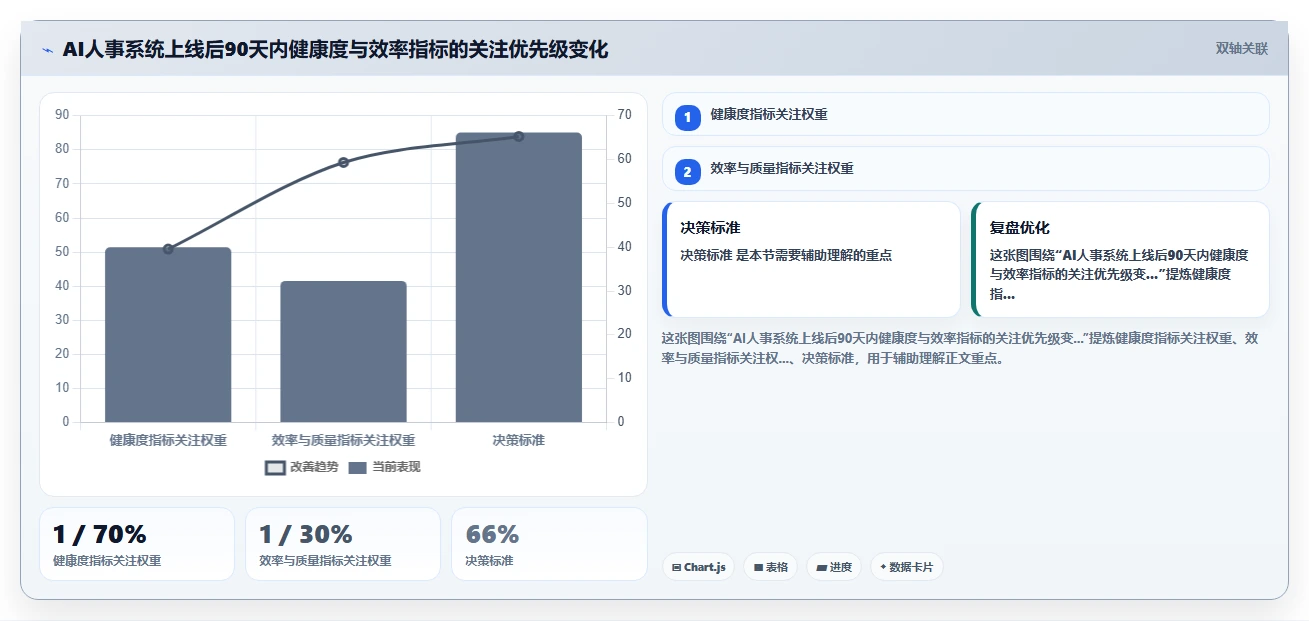Click the star icon in 数据卡片 tag

tap(883, 567)
